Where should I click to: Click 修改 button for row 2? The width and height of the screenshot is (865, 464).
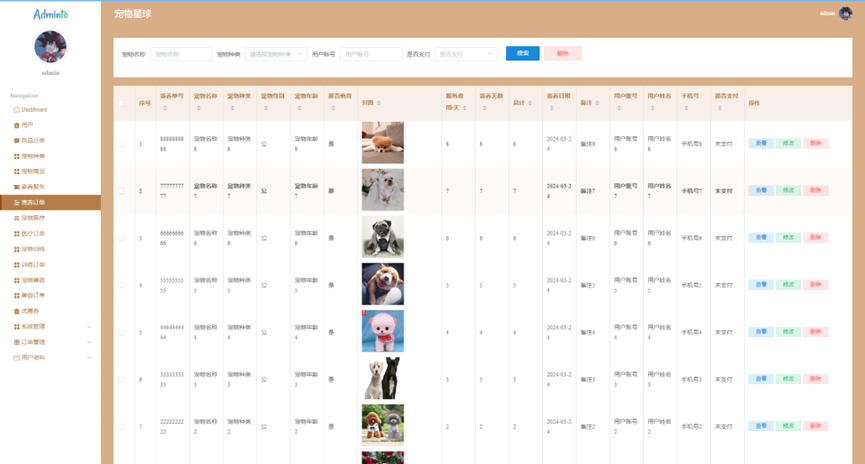[788, 190]
